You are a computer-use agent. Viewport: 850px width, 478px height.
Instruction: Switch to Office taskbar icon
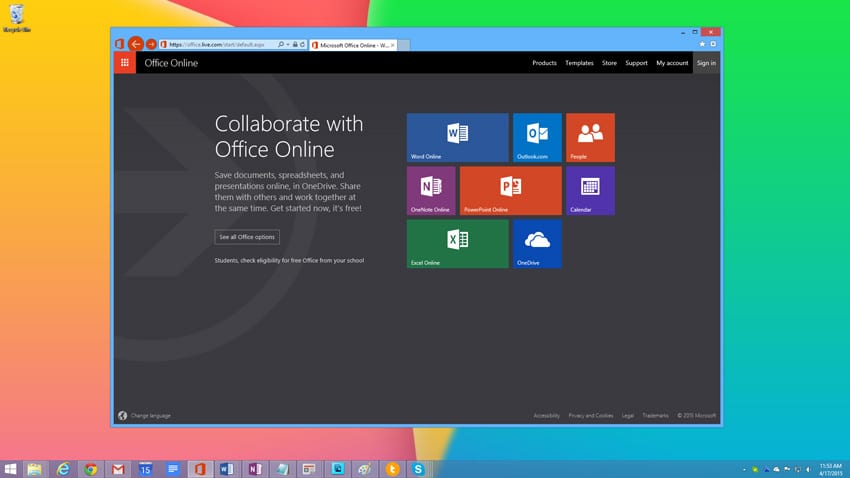click(200, 469)
